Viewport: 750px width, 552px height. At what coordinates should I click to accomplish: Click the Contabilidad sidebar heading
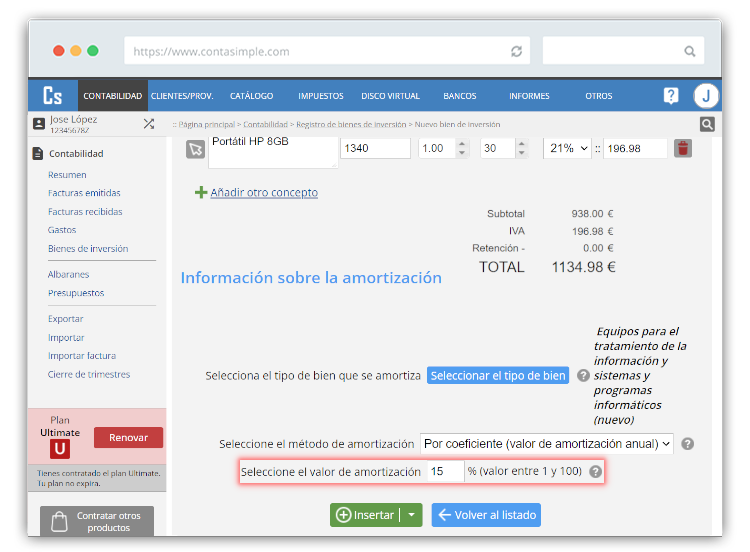click(x=76, y=154)
